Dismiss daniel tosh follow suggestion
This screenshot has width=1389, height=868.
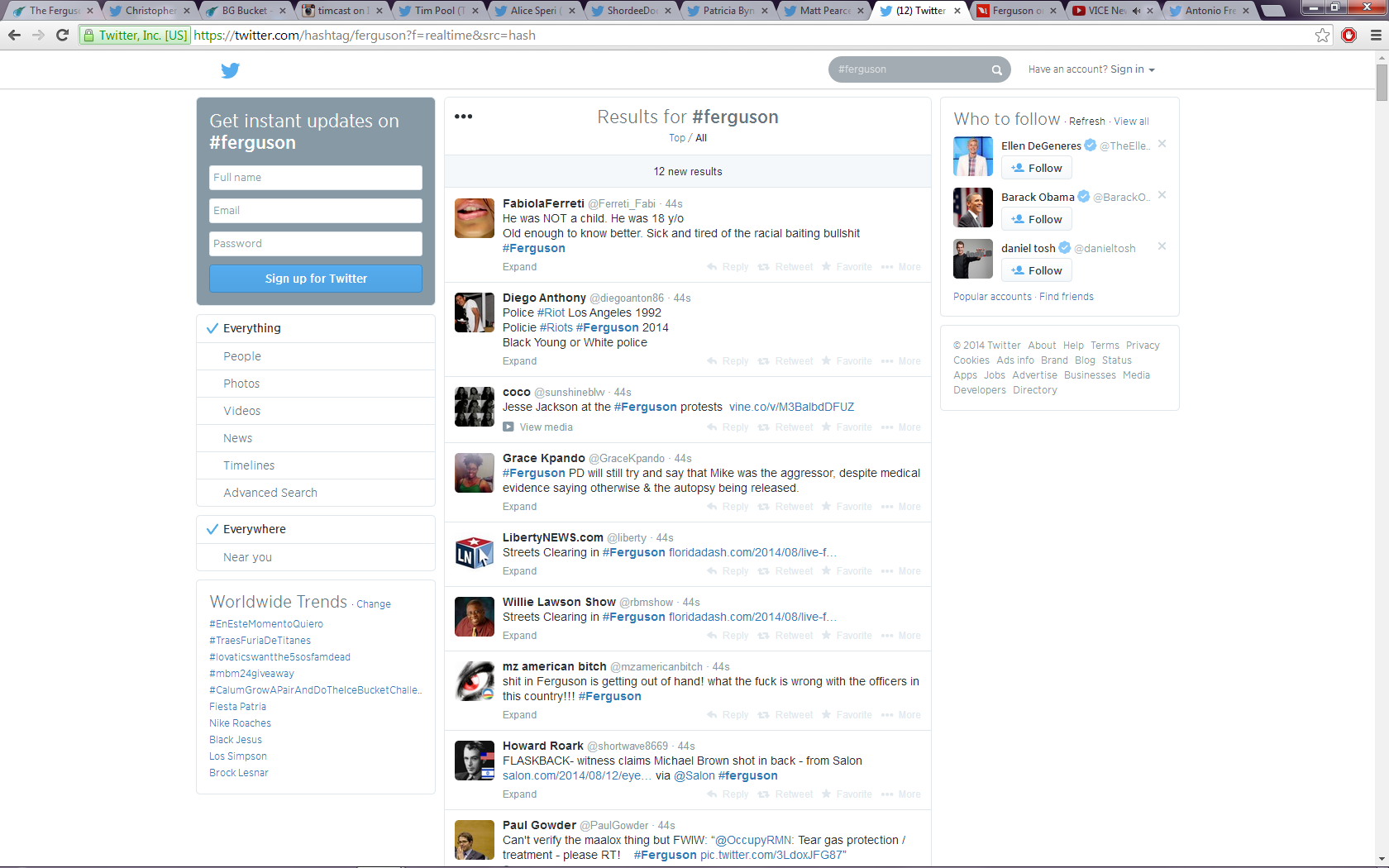(1162, 246)
